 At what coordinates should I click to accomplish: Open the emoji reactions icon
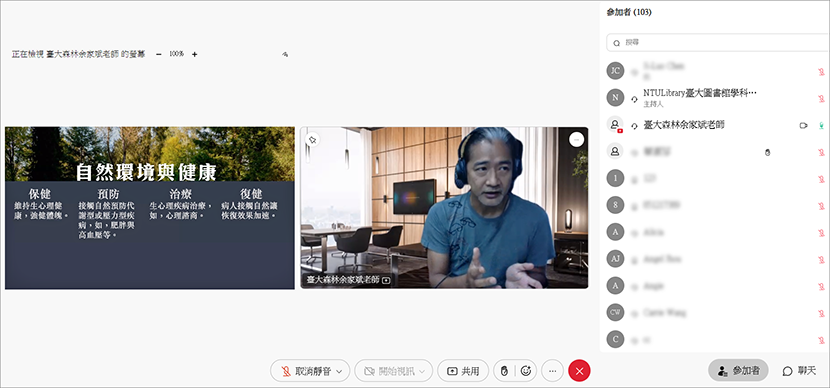(x=526, y=371)
